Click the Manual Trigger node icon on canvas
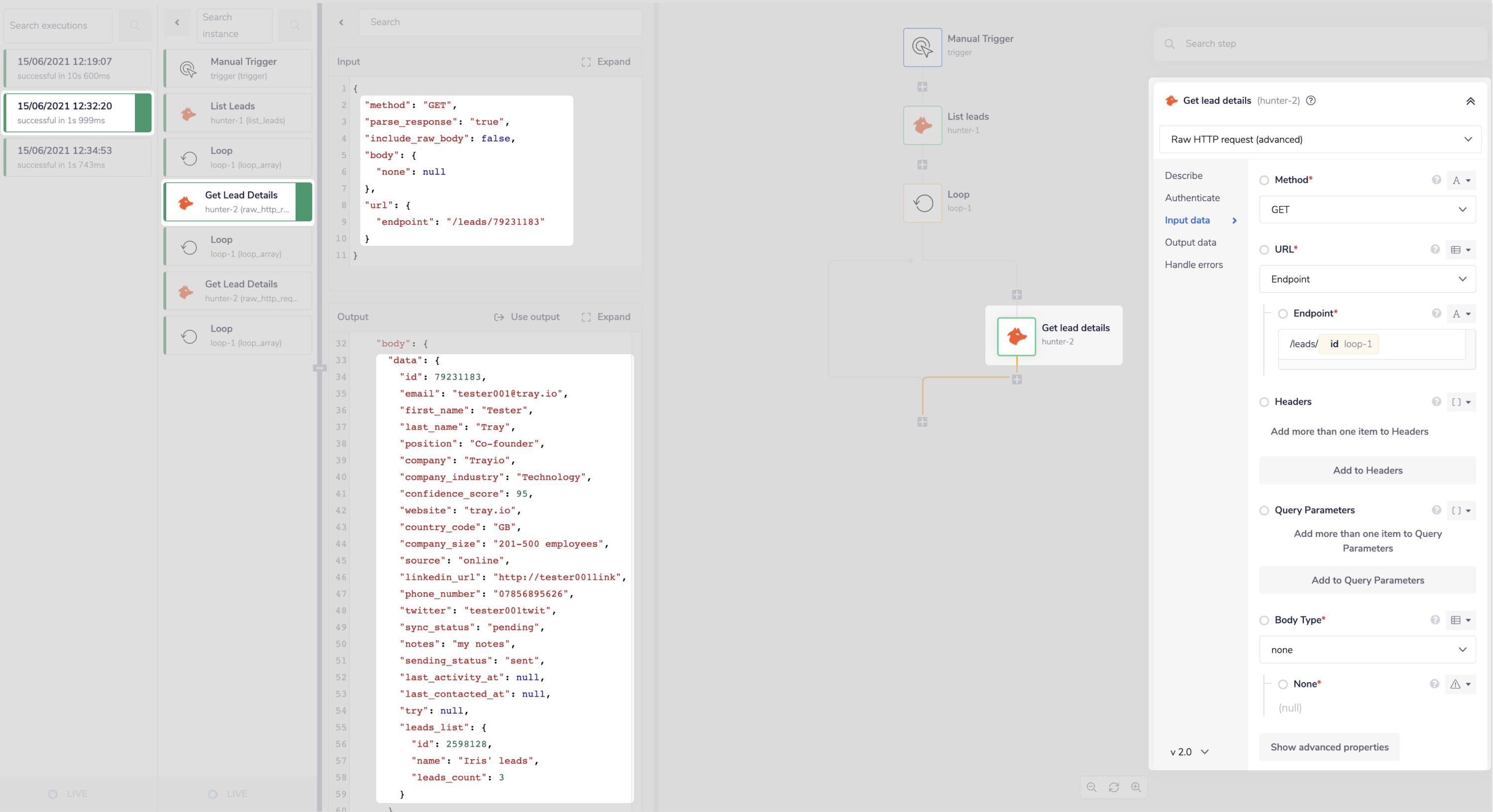Screen dimensions: 1493x812 [x=922, y=47]
